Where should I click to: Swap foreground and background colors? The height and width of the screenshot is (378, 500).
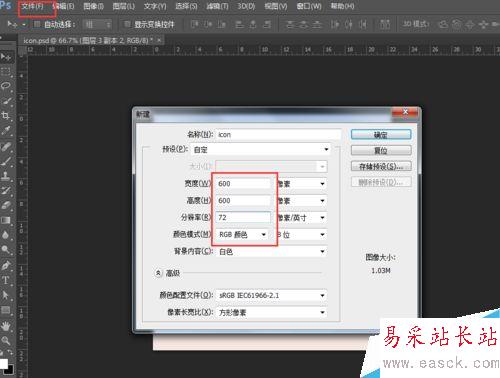click(x=9, y=353)
